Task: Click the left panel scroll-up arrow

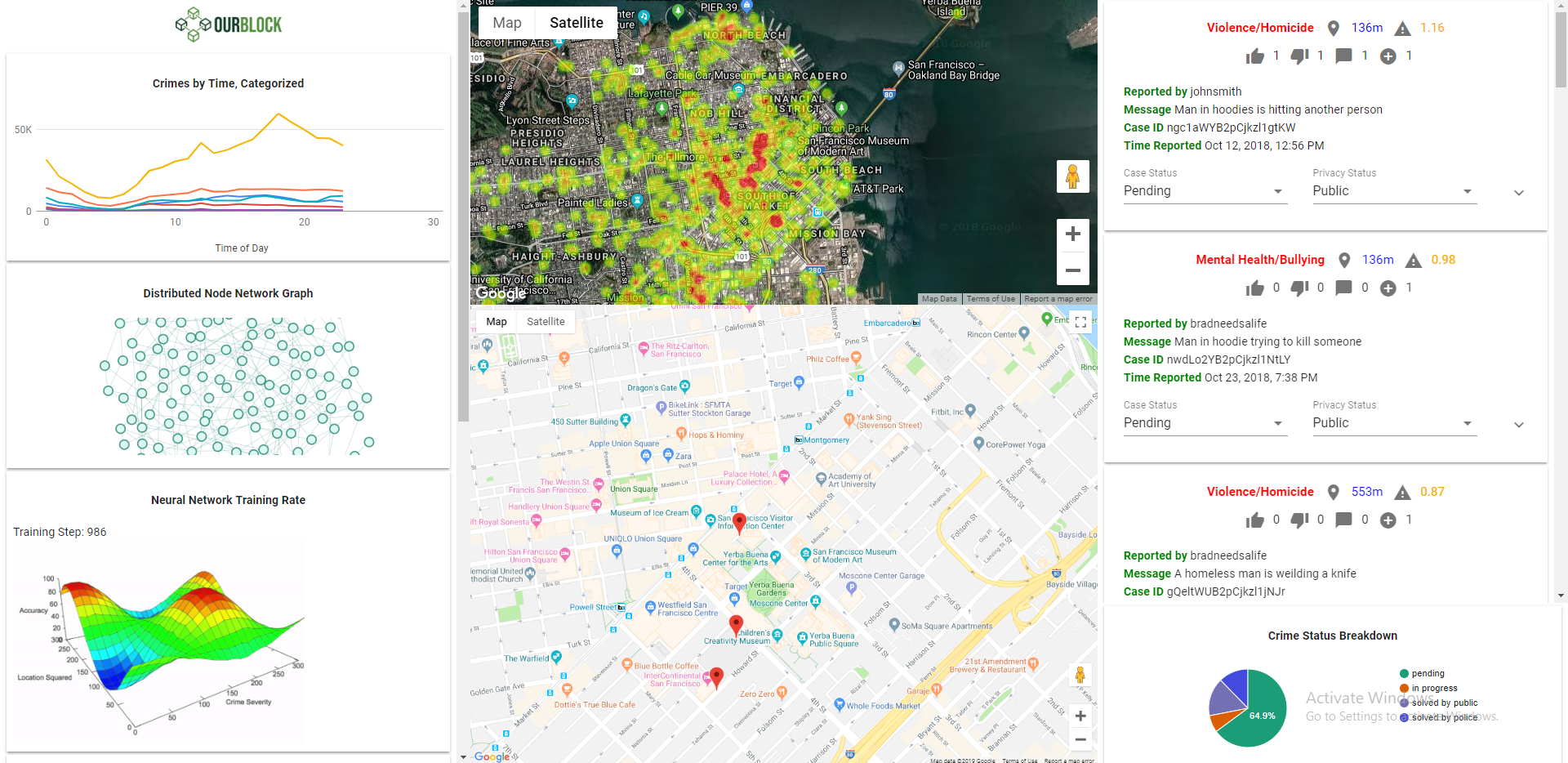Action: 463,6
